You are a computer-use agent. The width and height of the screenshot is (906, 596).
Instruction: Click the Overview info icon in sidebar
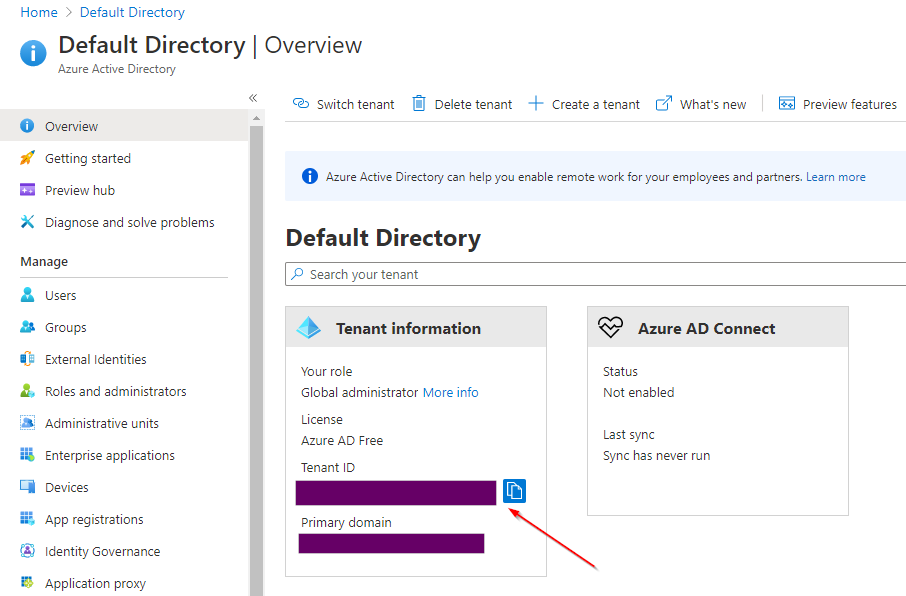[27, 125]
